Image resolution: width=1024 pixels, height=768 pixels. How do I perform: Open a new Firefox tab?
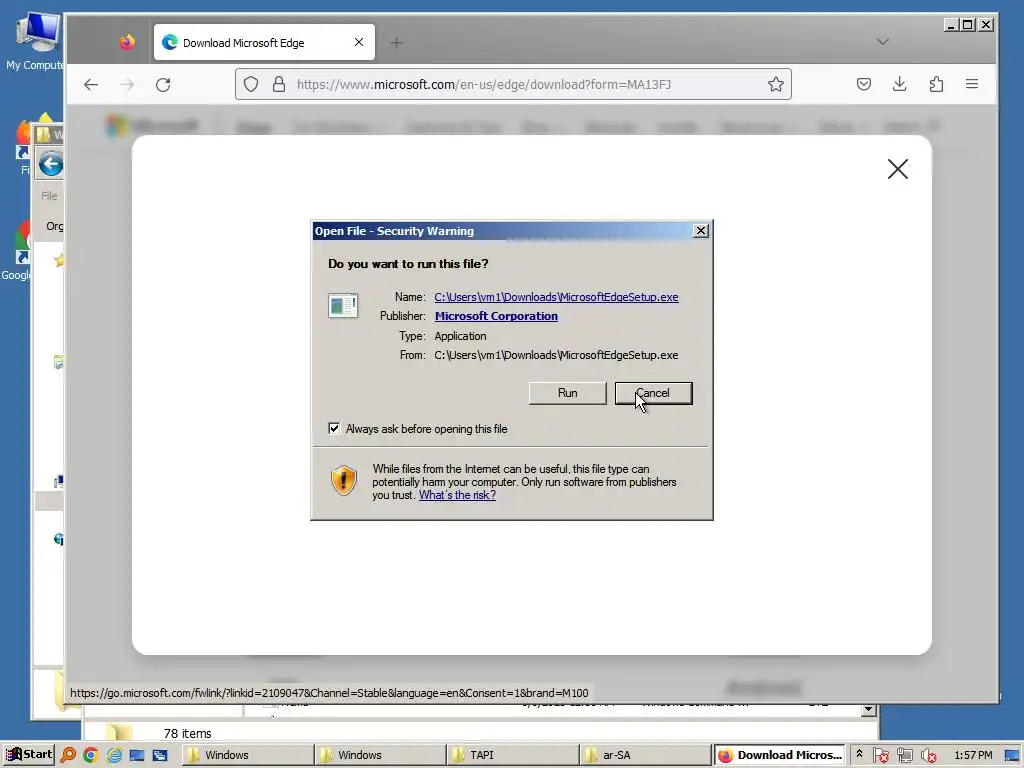pyautogui.click(x=396, y=43)
